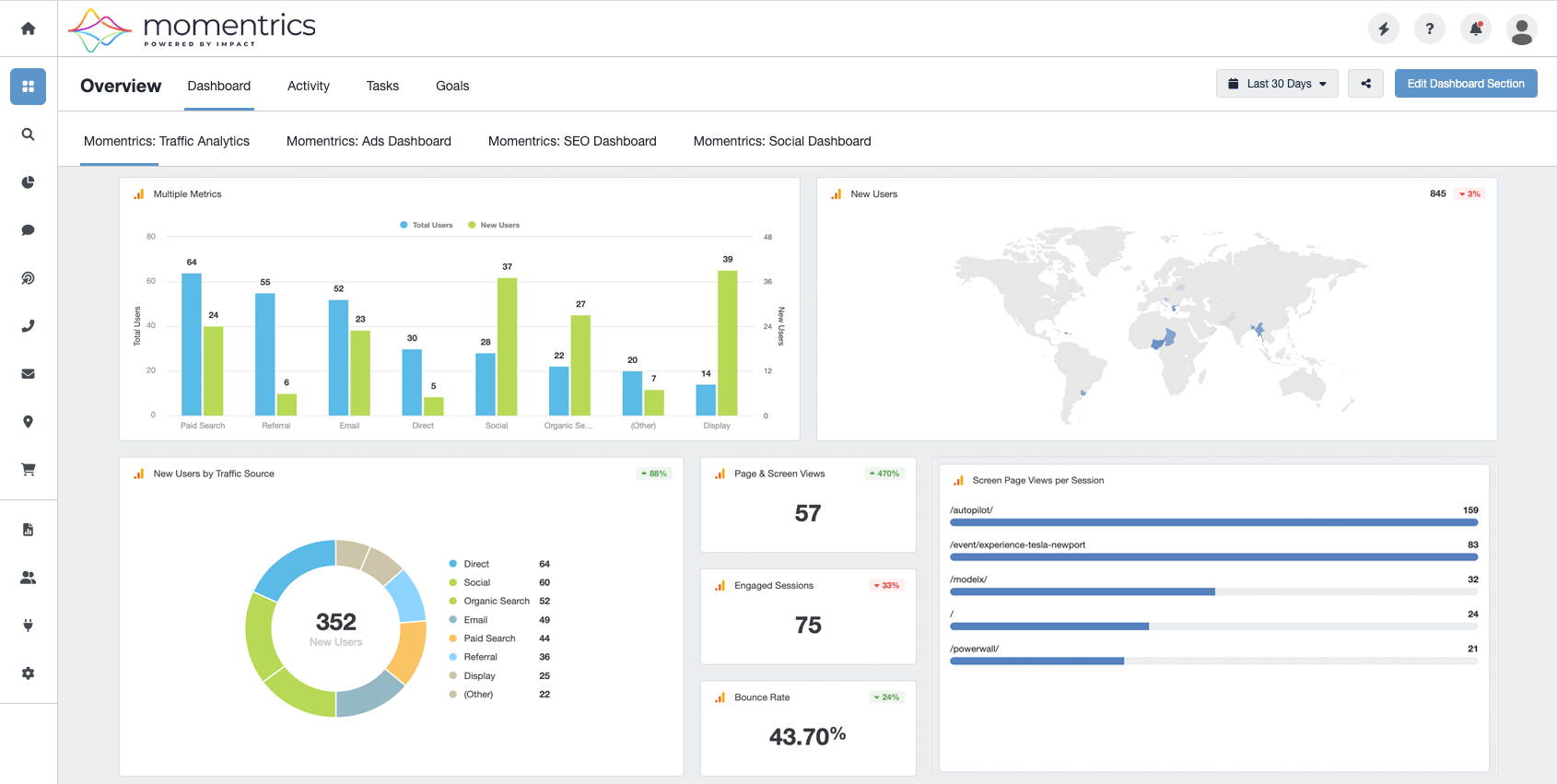The image size is (1557, 784).
Task: Toggle Total Users legend series
Action: 427,225
